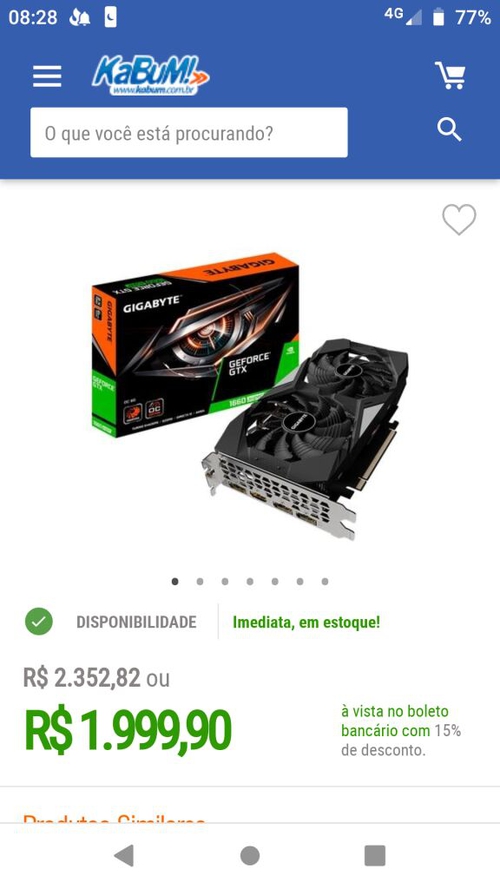Select the second image carousel dot
Screen dimensions: 500x889
(x=200, y=581)
